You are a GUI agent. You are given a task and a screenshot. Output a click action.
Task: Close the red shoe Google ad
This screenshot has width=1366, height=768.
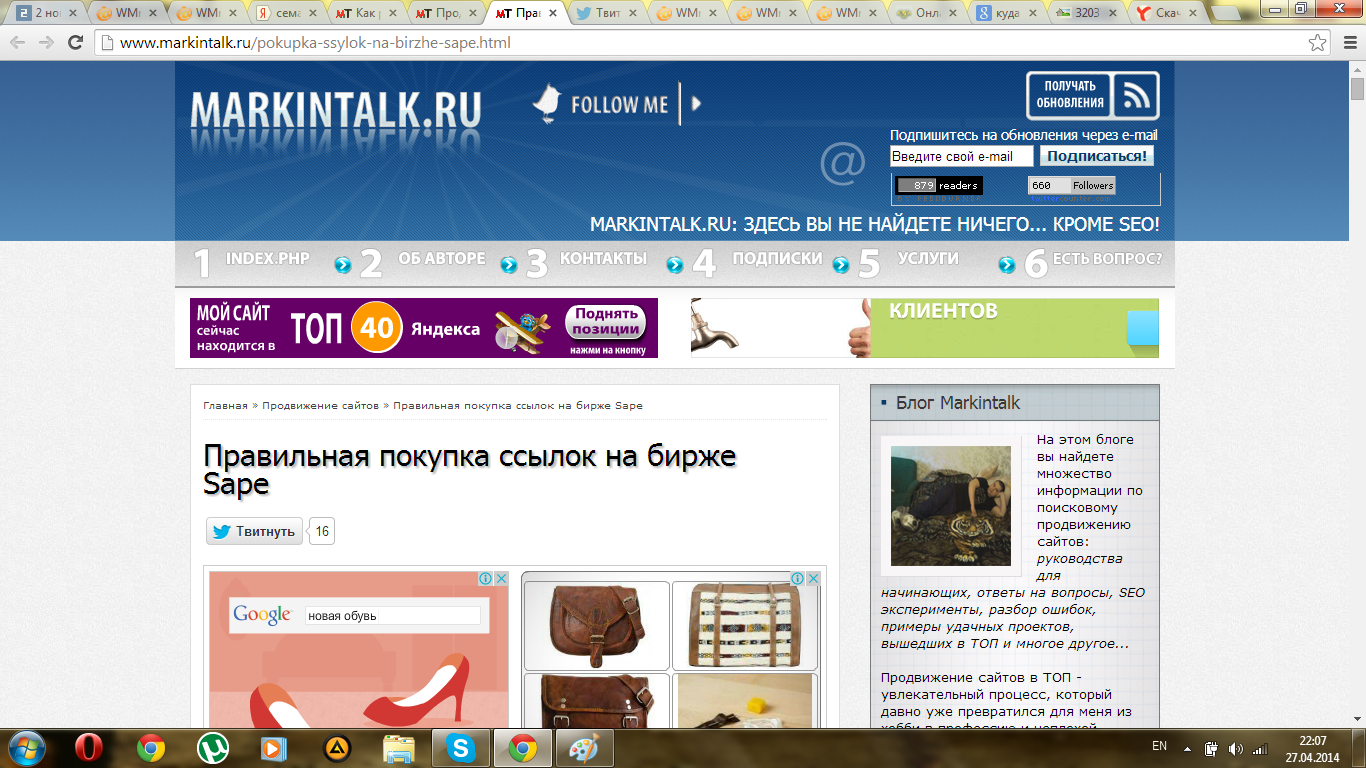tap(501, 579)
